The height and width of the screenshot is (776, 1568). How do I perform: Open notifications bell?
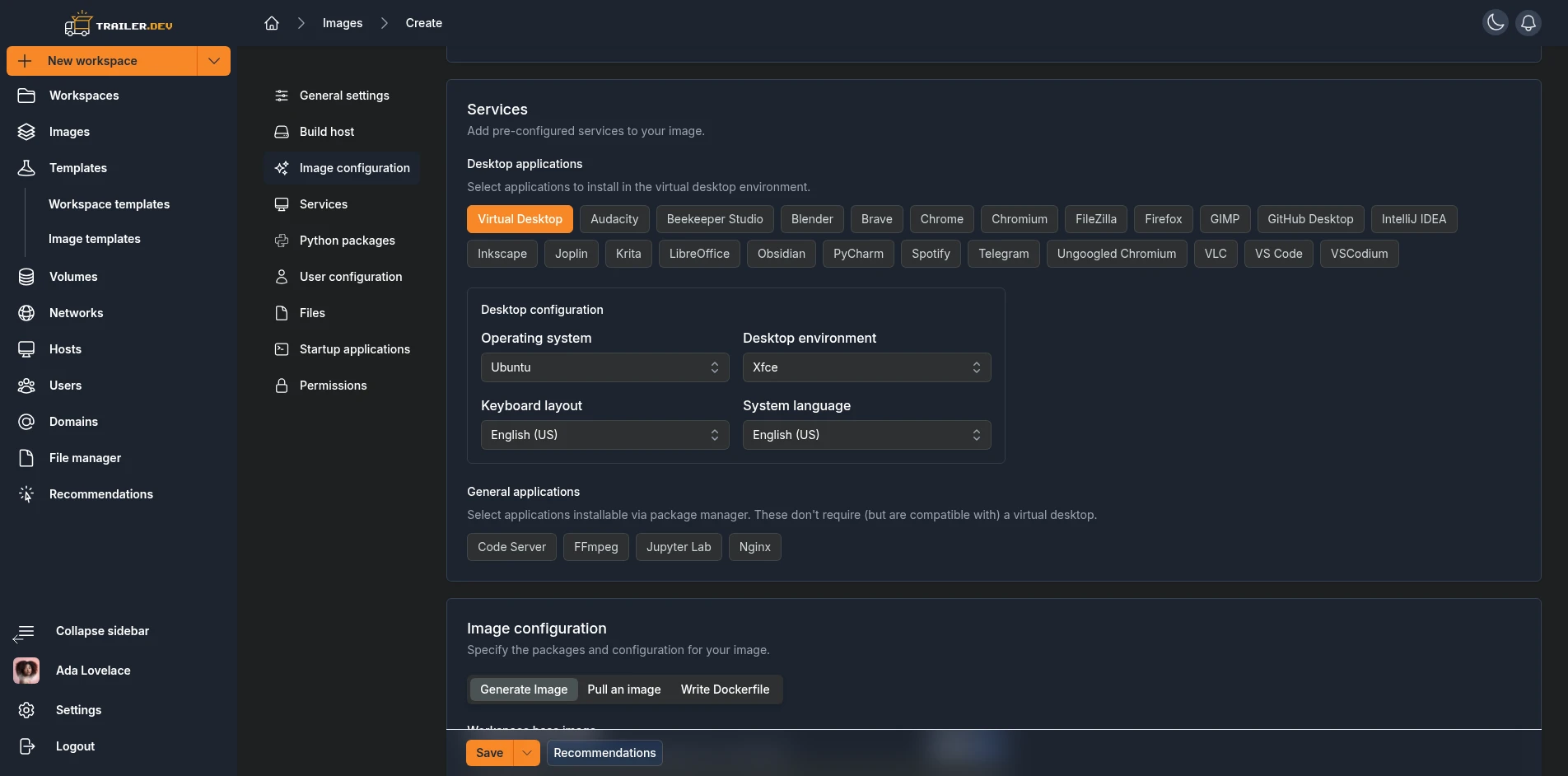(x=1528, y=22)
